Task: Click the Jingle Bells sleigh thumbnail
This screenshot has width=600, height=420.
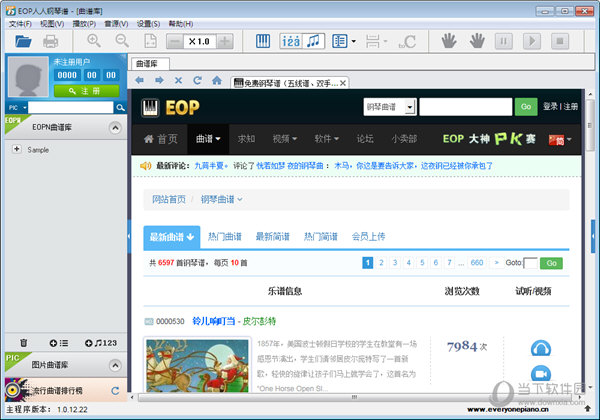Action: pos(197,366)
